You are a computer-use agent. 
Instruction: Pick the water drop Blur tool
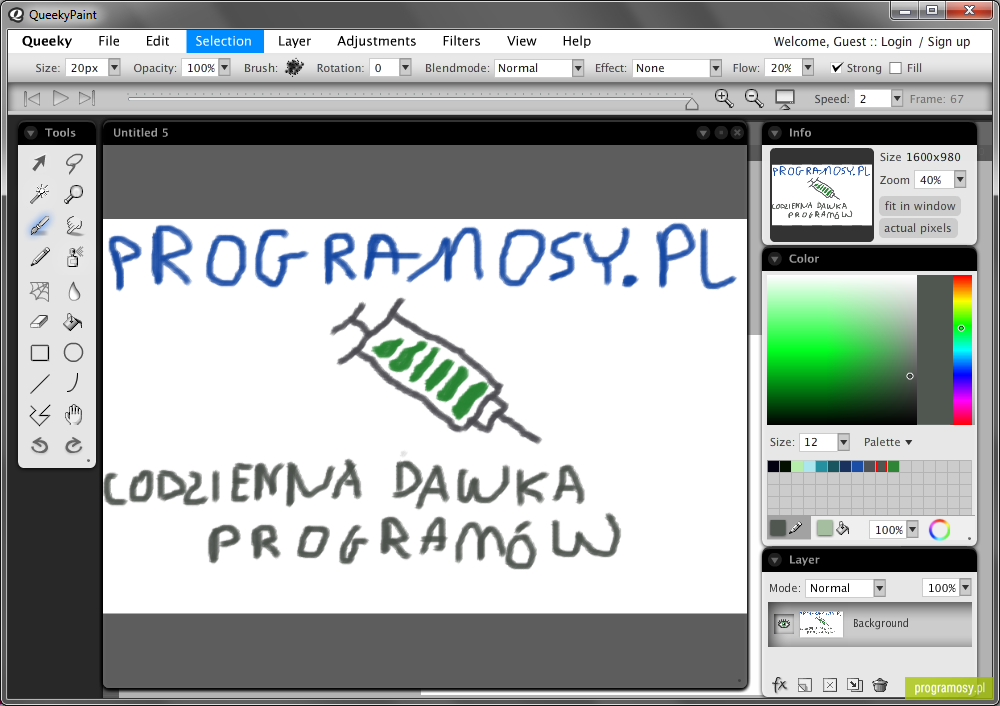click(x=73, y=291)
